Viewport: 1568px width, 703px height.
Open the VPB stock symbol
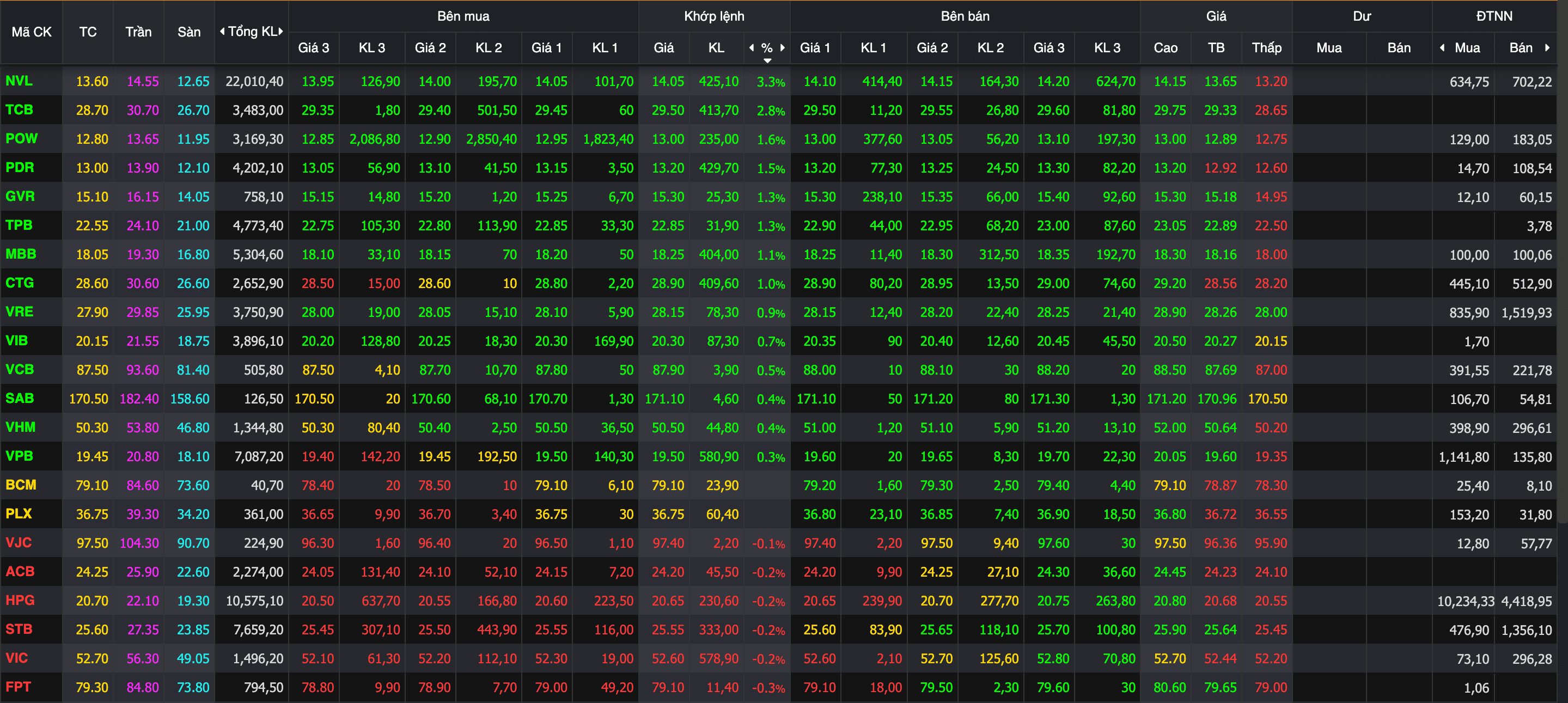click(19, 456)
